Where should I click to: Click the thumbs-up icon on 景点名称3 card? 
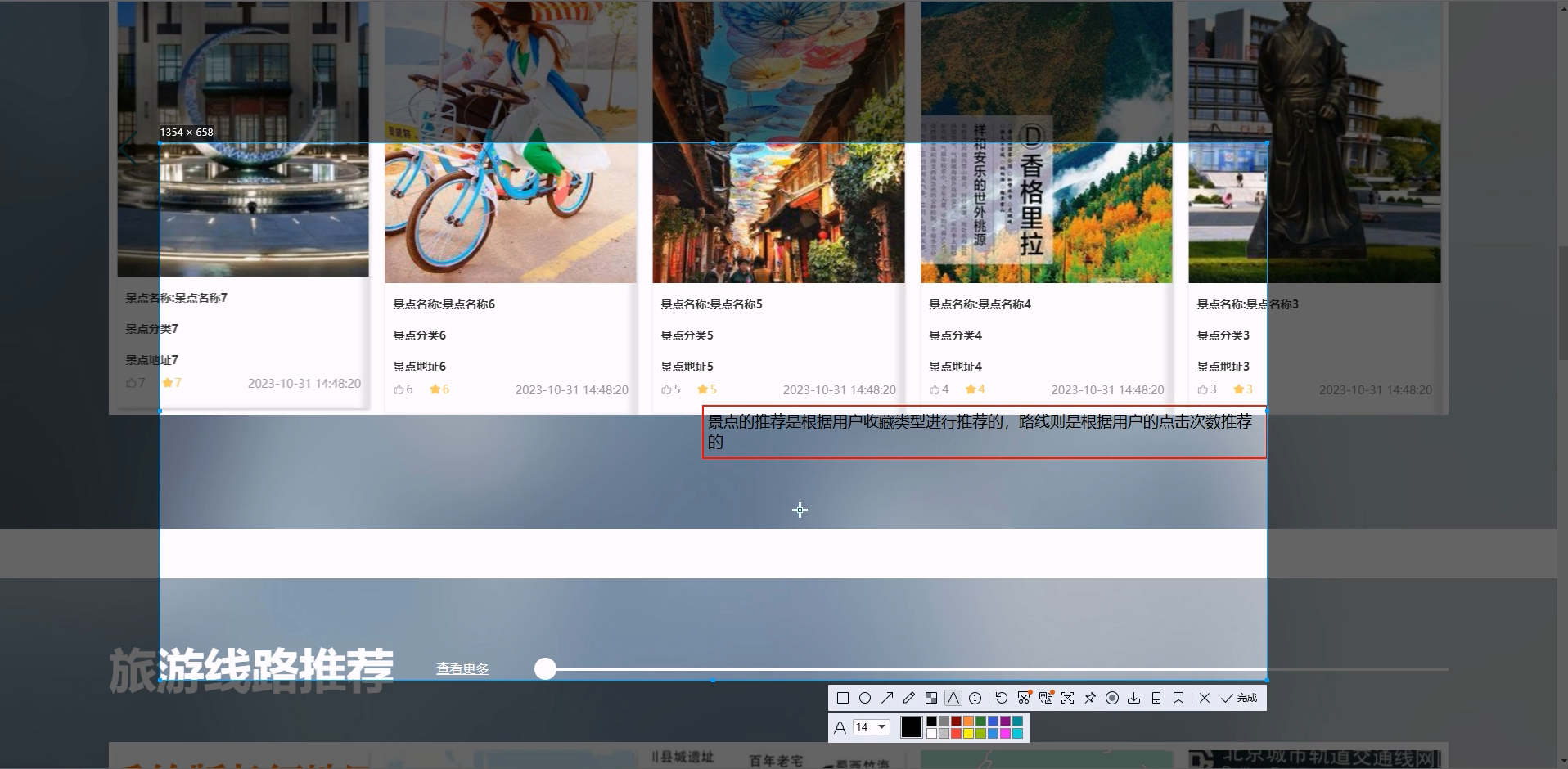(1202, 389)
